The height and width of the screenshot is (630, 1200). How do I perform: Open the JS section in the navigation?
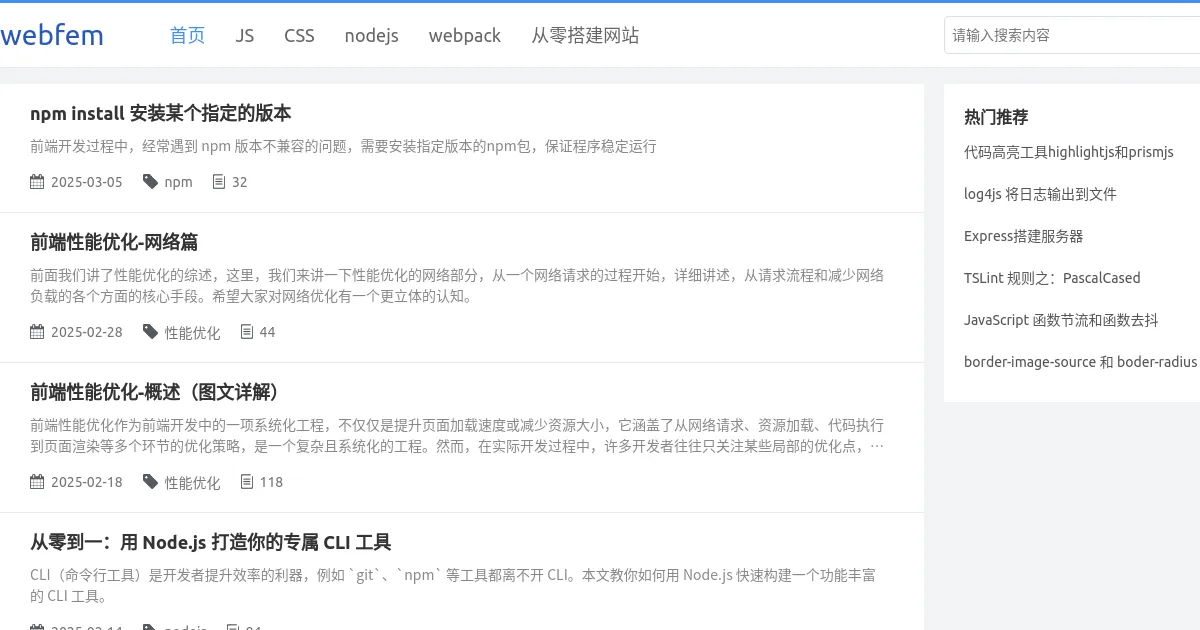point(244,35)
